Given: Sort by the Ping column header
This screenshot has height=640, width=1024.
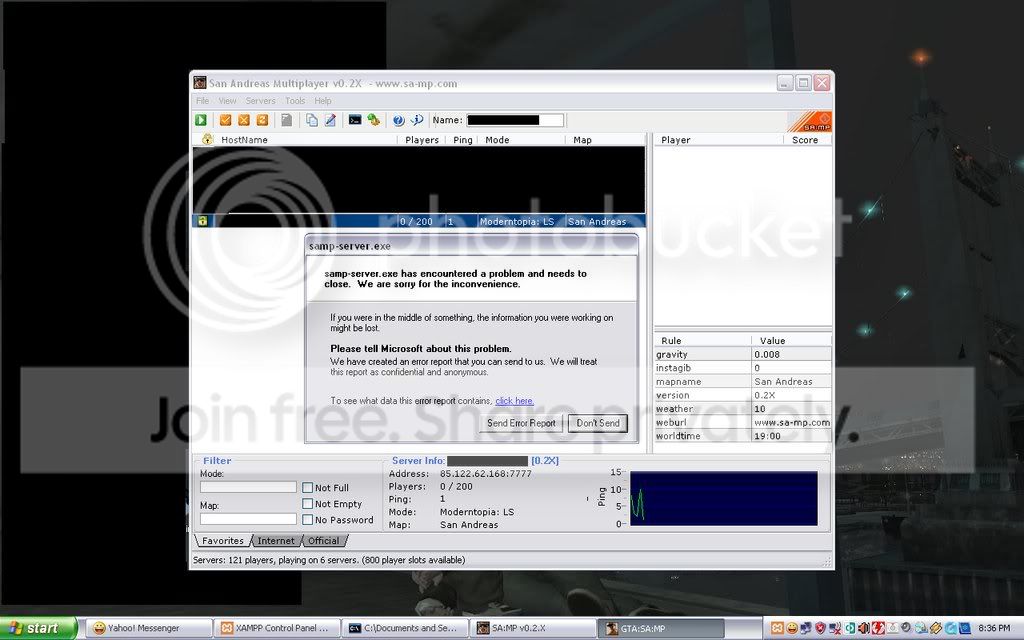Looking at the screenshot, I should pos(462,140).
